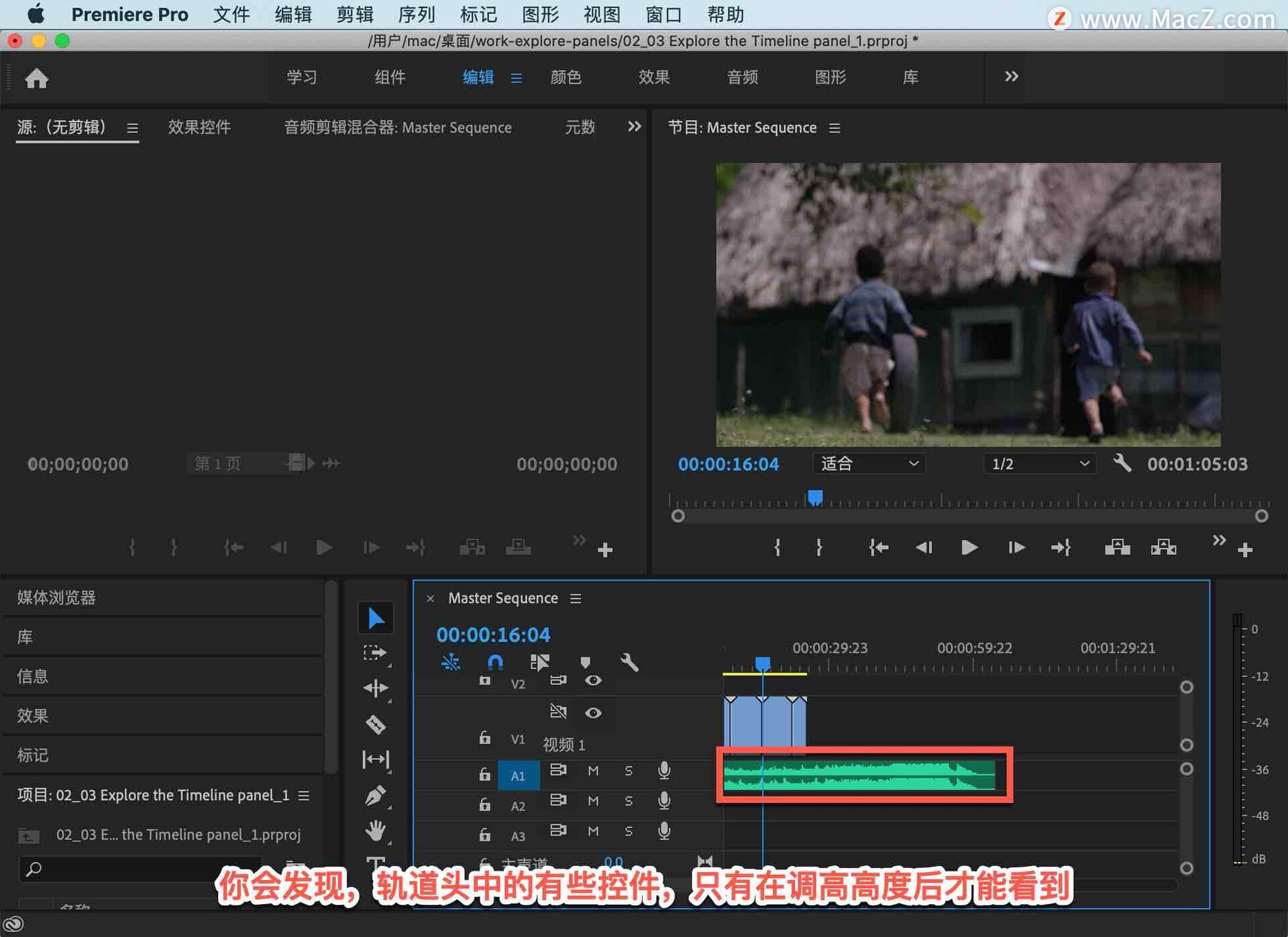The image size is (1288, 937).
Task: Switch to 音频 workspace tab
Action: 742,77
